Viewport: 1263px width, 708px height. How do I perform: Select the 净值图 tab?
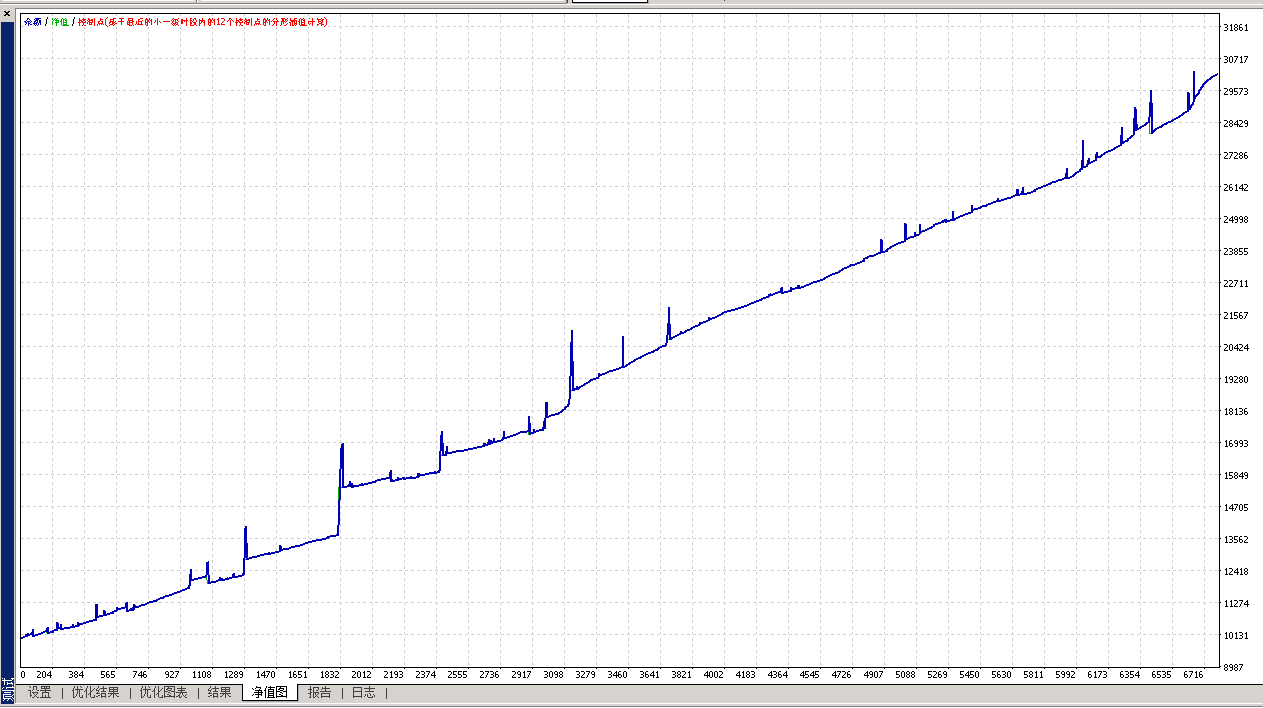click(269, 692)
